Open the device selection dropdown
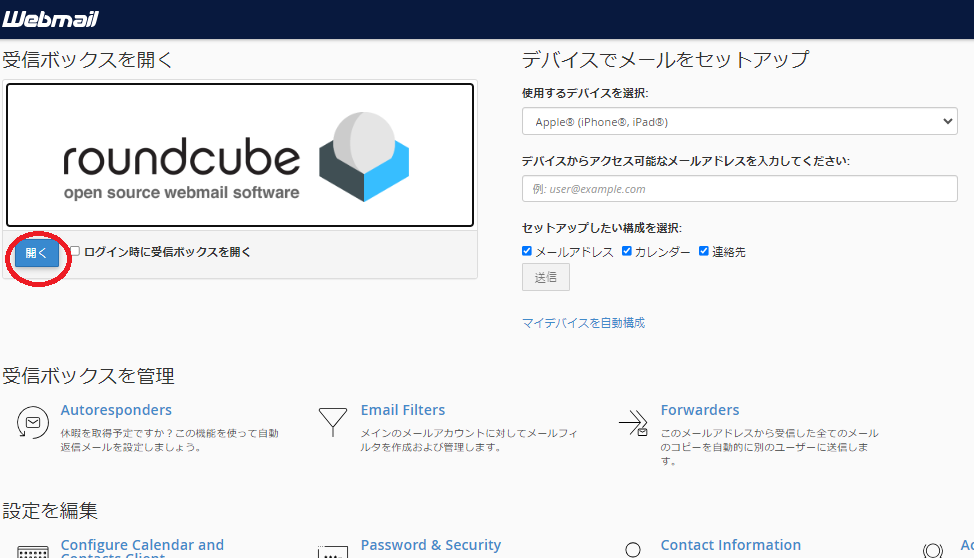 click(739, 122)
